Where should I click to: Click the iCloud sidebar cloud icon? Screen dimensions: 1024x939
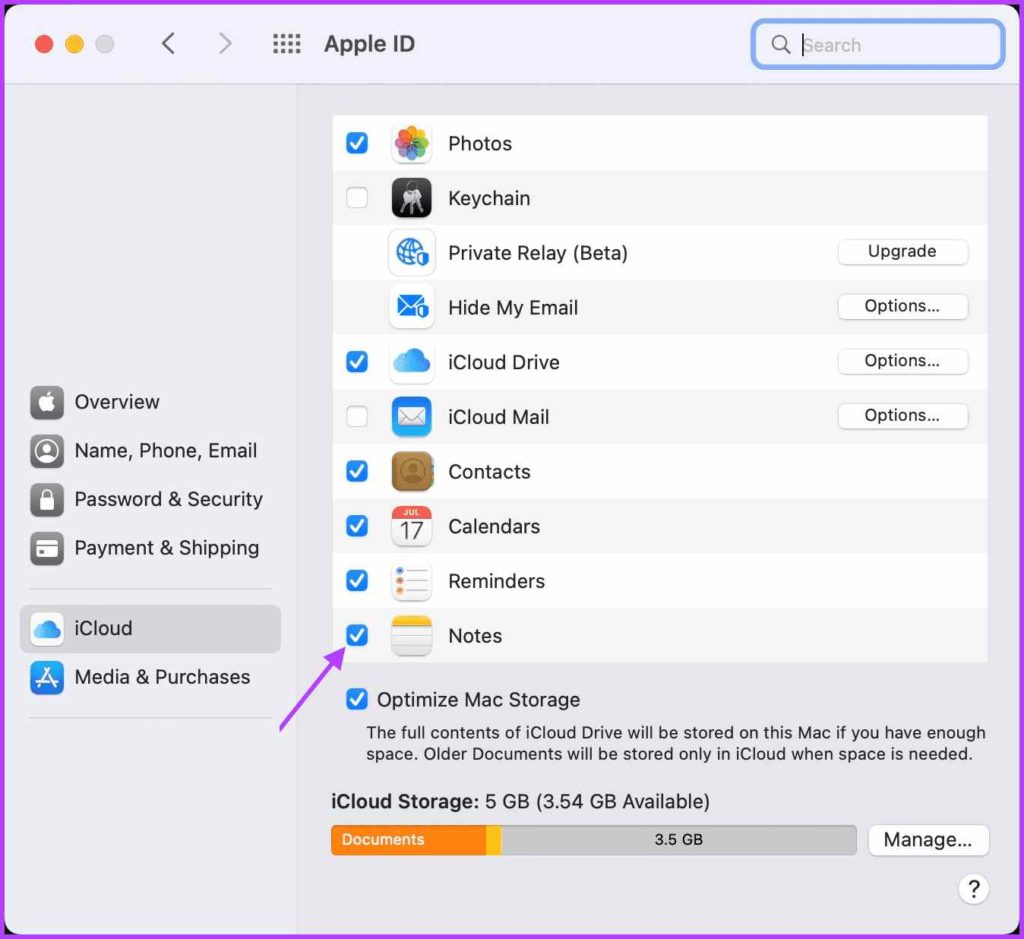click(x=47, y=629)
